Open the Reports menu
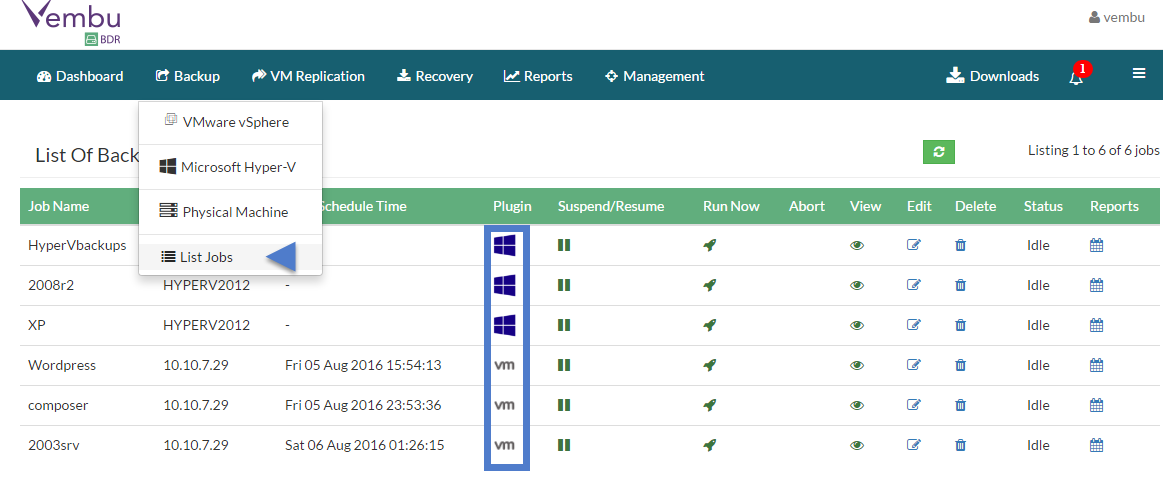This screenshot has height=478, width=1163. (x=538, y=76)
